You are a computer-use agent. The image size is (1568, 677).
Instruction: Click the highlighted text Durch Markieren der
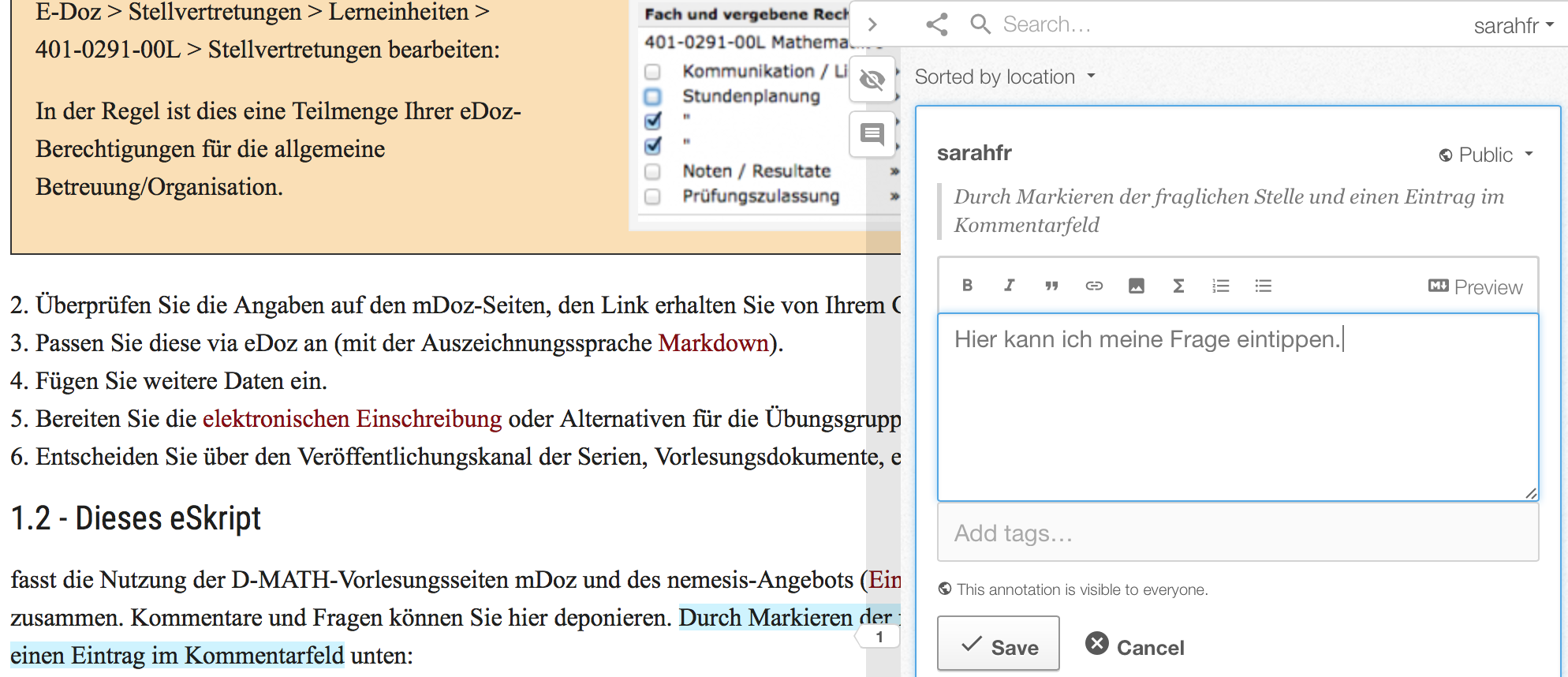pyautogui.click(x=786, y=618)
